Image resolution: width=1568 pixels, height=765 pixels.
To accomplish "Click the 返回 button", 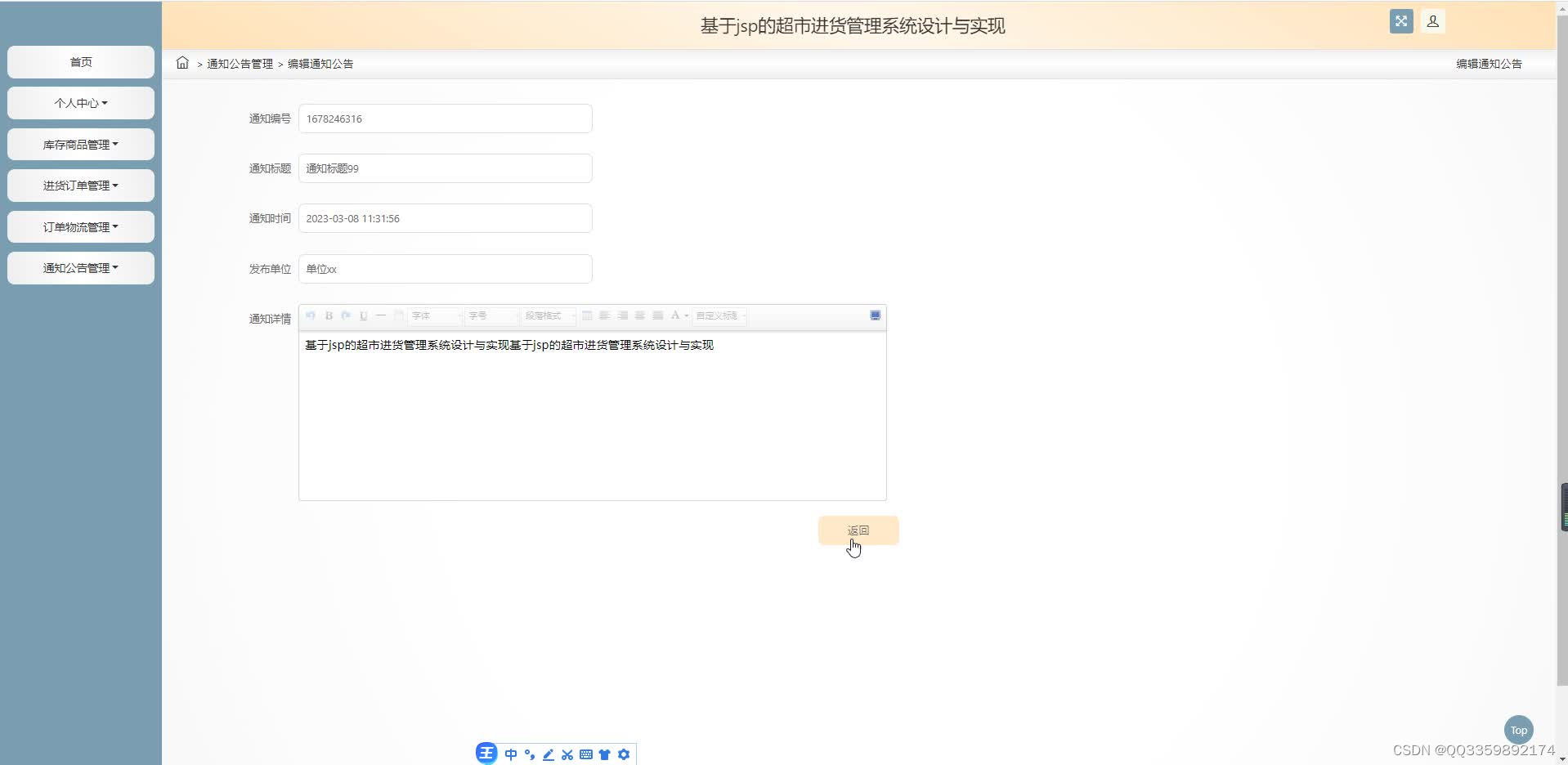I will point(858,530).
